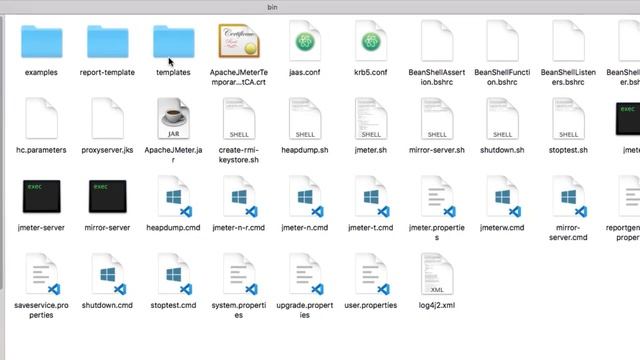Select the shutdown.sh shell script

[x=502, y=118]
